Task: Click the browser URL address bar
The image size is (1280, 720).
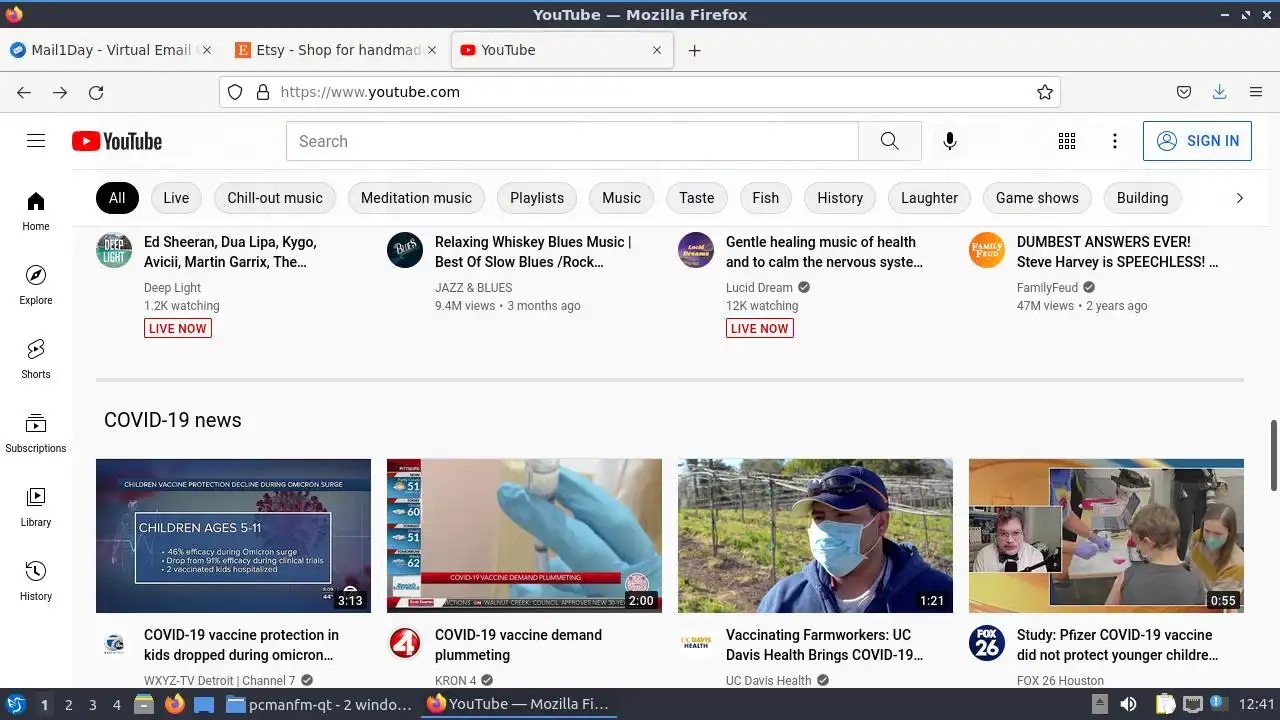Action: (640, 92)
